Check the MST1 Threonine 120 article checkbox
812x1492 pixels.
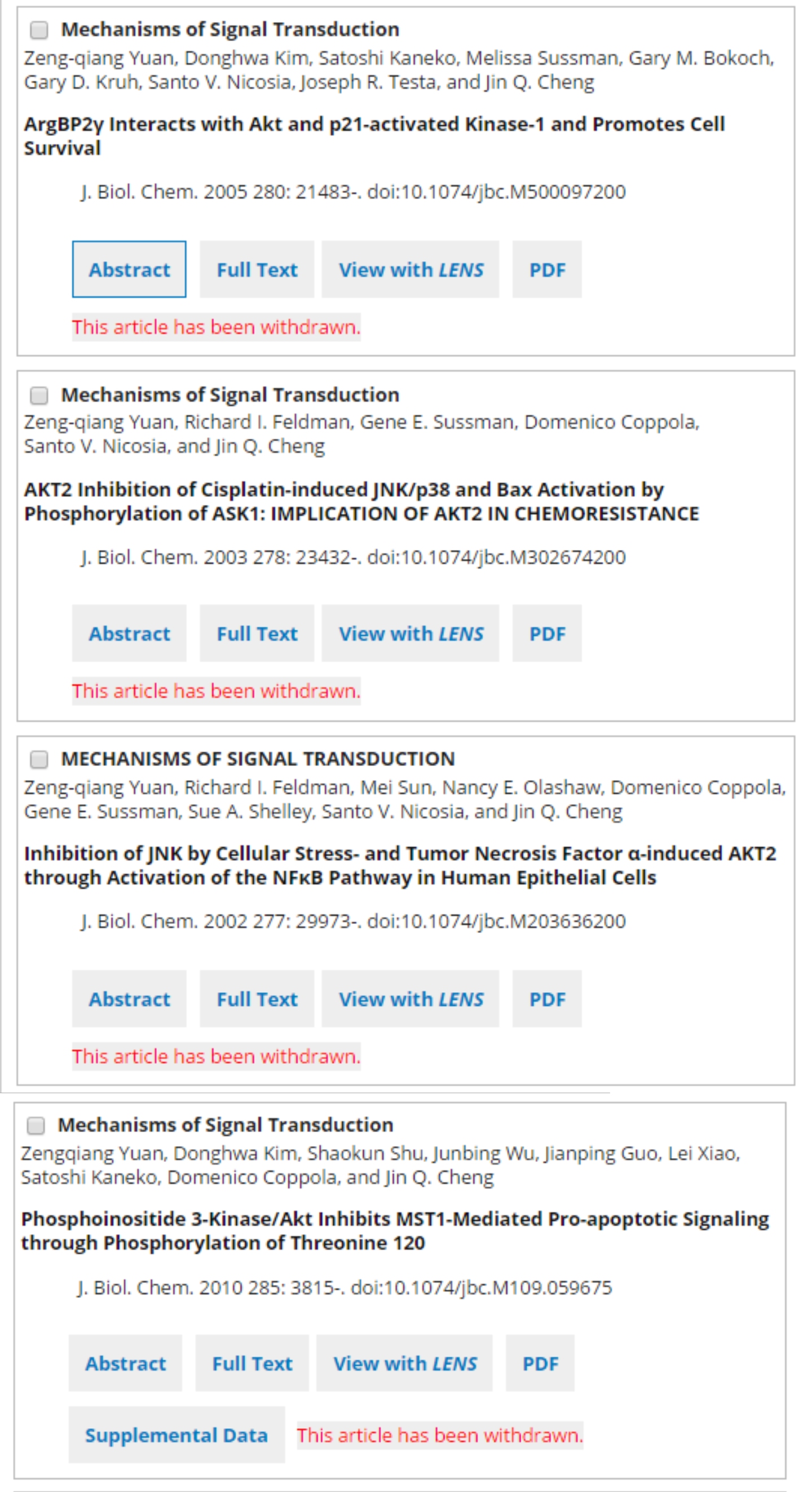[x=36, y=1125]
